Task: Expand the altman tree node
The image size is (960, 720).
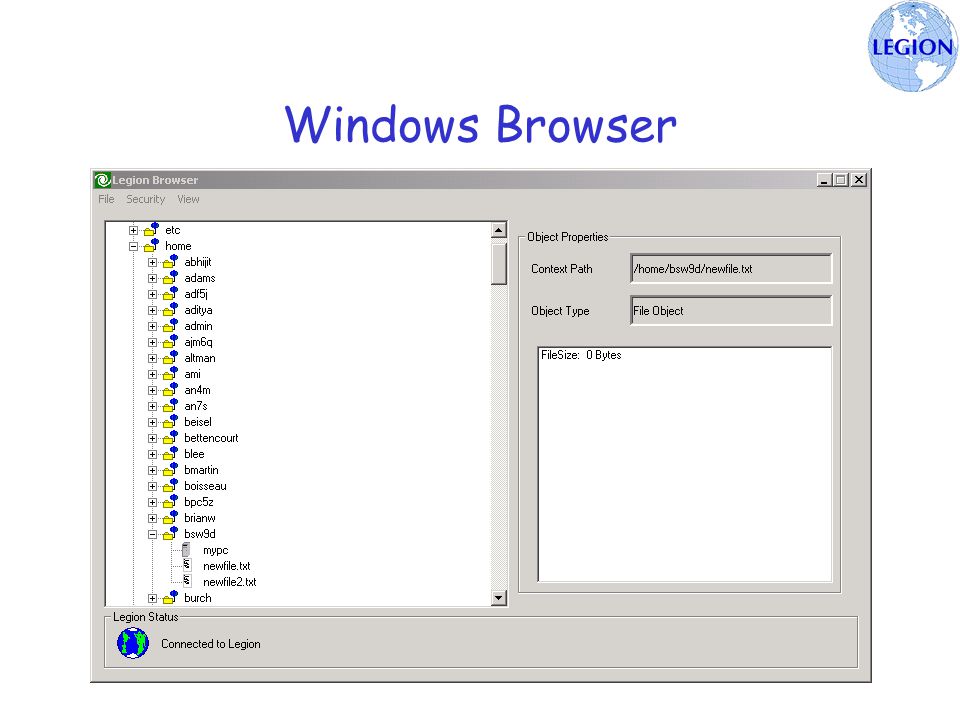Action: 152,358
